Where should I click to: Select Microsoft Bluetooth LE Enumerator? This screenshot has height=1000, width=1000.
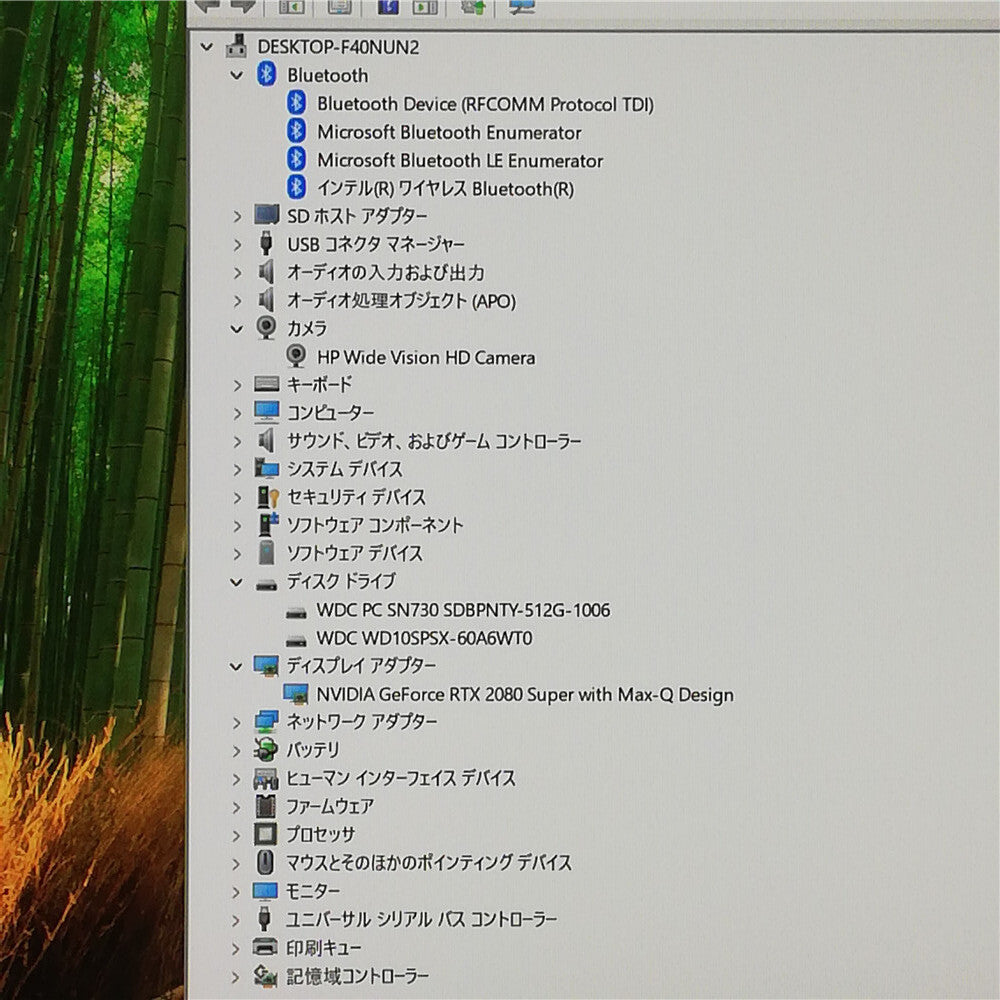click(x=459, y=160)
